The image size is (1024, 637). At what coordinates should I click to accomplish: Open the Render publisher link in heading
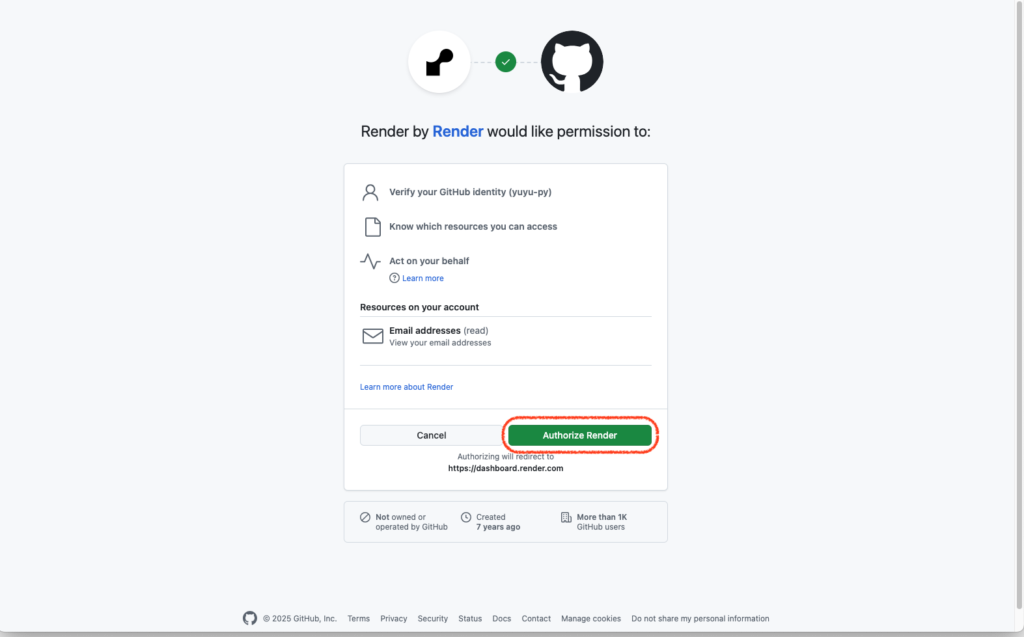point(458,131)
